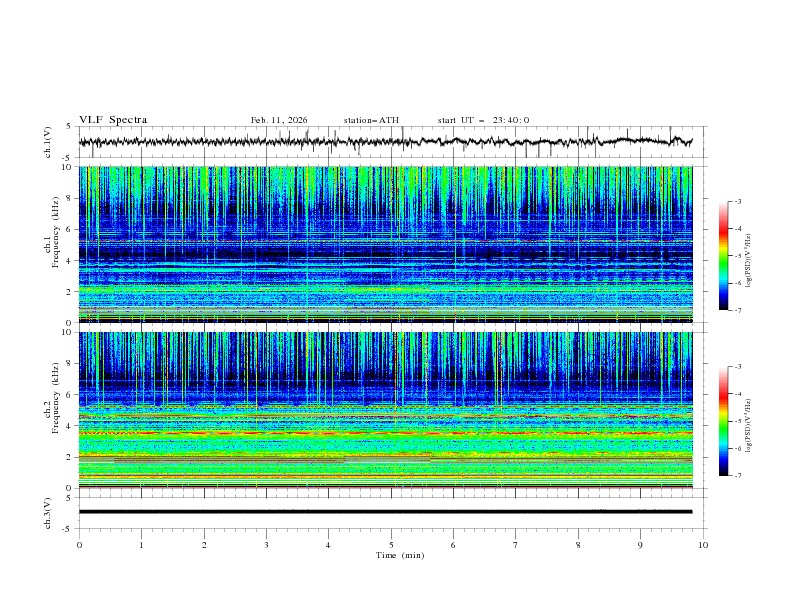Click the ch.1 colorbar scale
Screen dimensions: 792x612
[724, 256]
